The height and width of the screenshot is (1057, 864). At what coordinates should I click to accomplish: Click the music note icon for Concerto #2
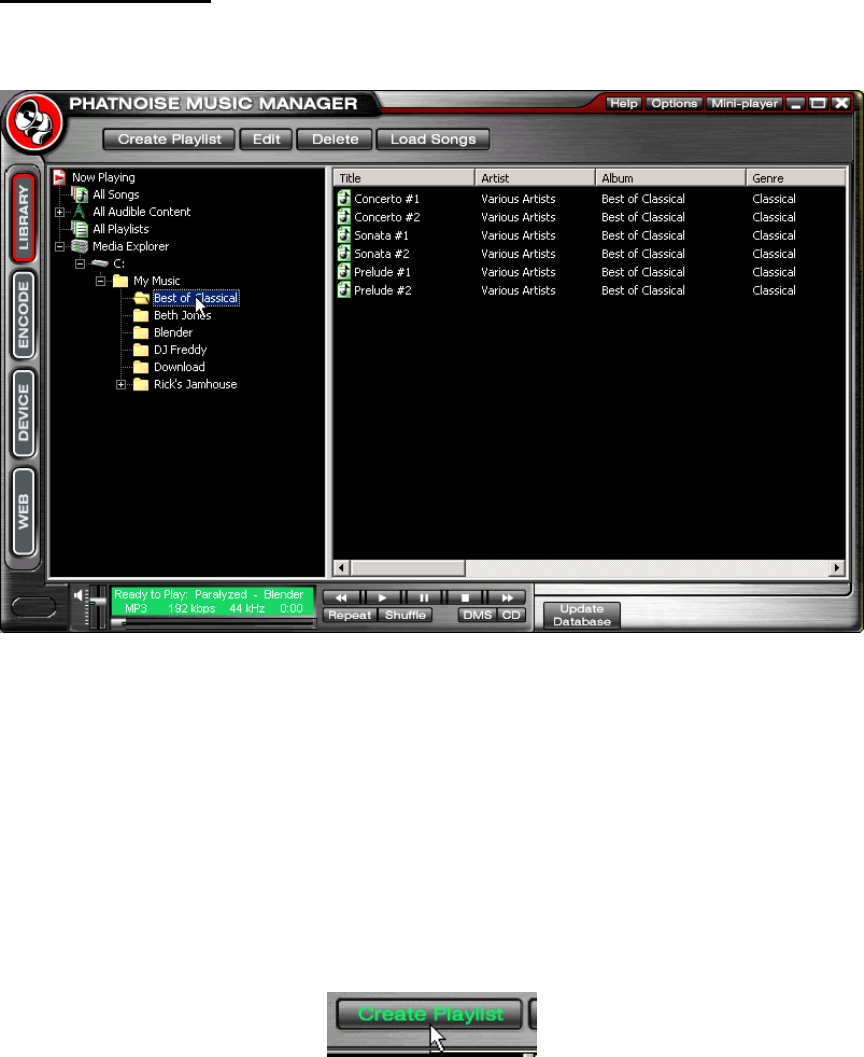(x=344, y=216)
